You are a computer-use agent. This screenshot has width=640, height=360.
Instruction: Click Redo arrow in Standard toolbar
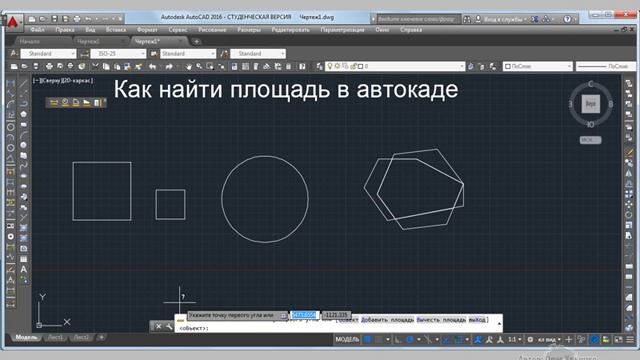click(169, 66)
